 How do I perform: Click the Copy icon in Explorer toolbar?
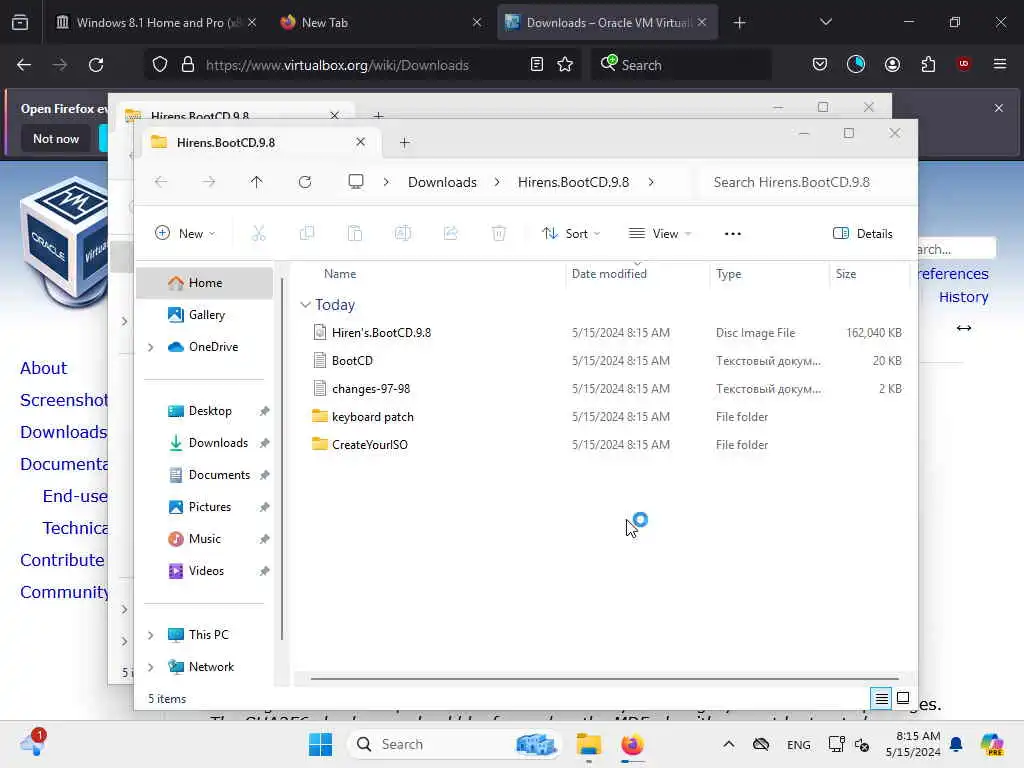click(x=306, y=233)
